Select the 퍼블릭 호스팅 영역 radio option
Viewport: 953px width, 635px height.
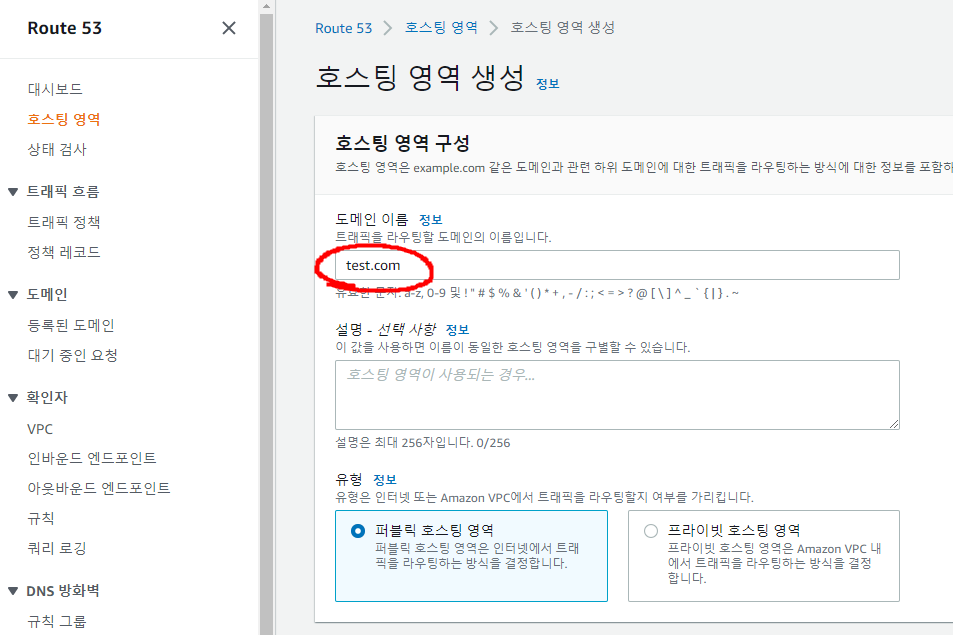(358, 531)
